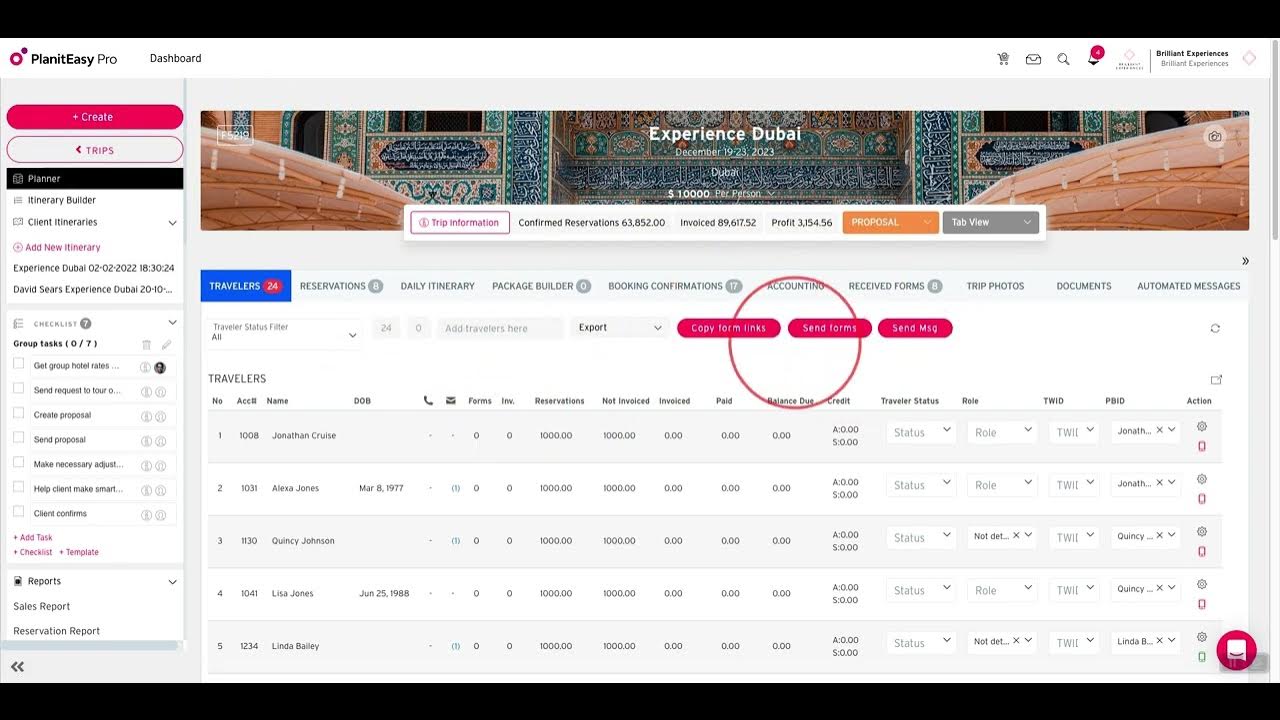Collapse the Reports section
This screenshot has height=720, width=1280.
coord(172,582)
